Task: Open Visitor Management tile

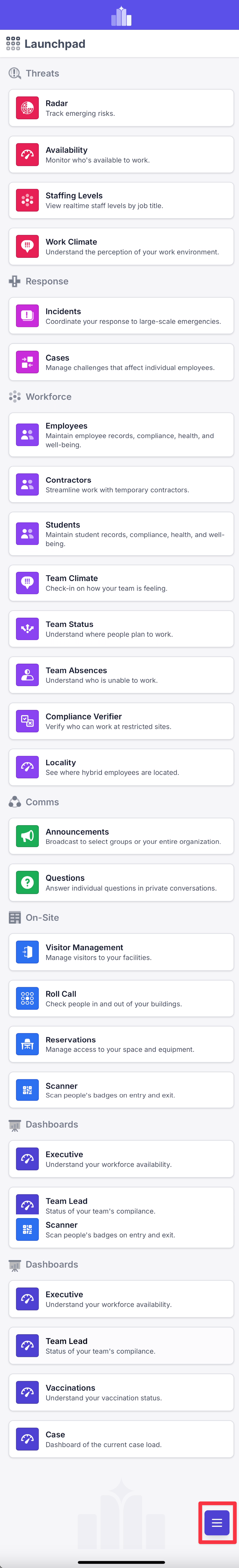Action: click(121, 952)
